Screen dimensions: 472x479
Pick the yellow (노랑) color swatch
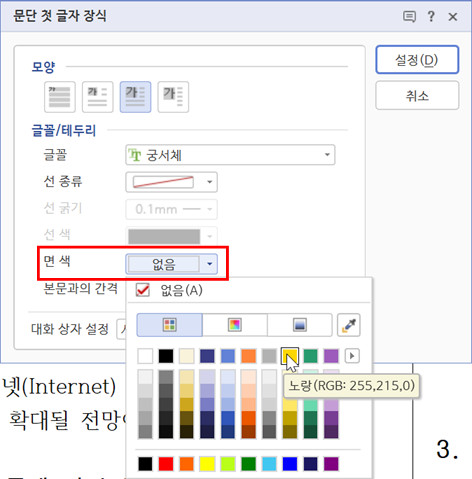coord(290,356)
